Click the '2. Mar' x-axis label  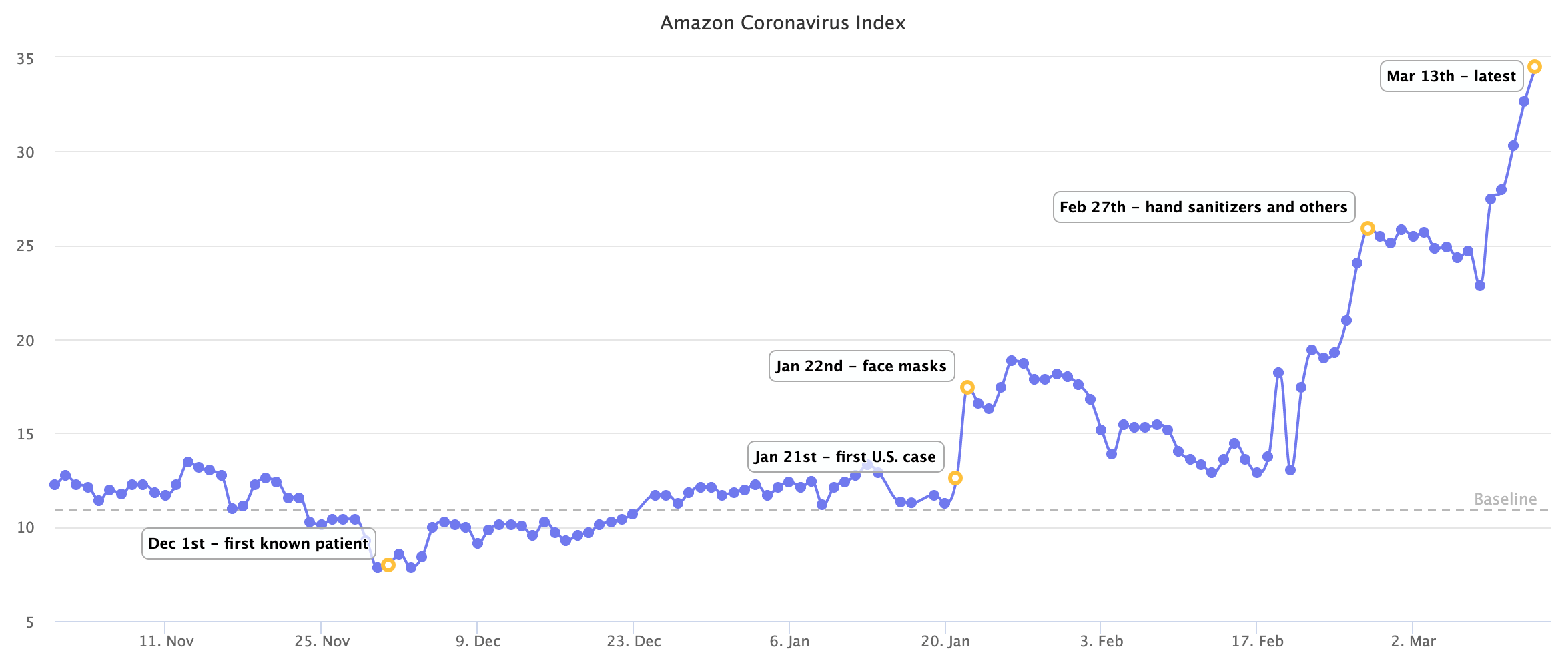tap(1413, 641)
